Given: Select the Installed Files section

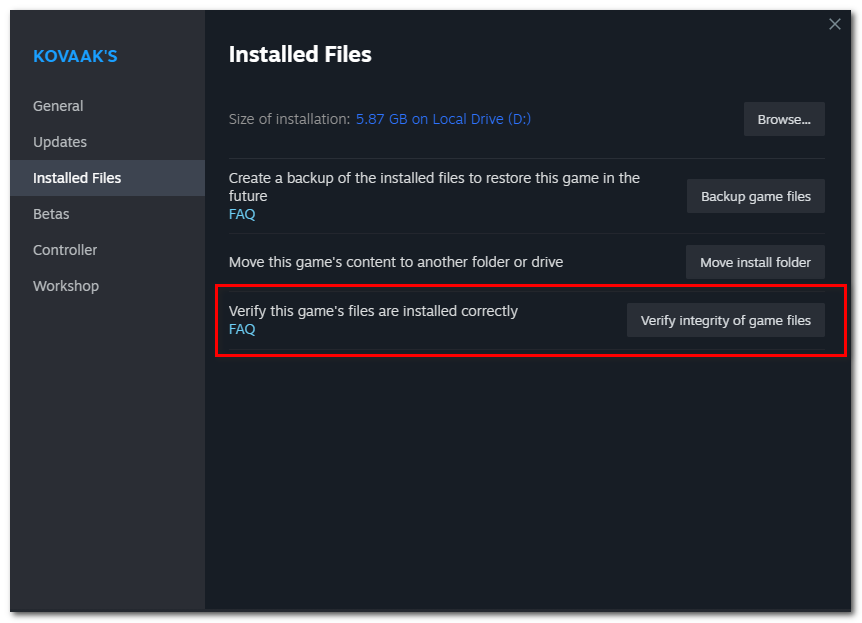Looking at the screenshot, I should pyautogui.click(x=75, y=177).
